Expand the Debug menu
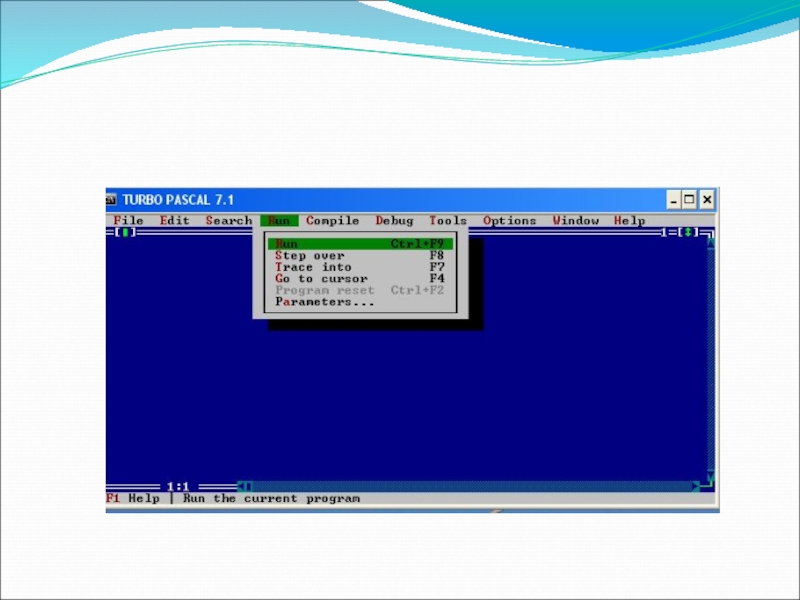This screenshot has width=800, height=600. tap(394, 221)
